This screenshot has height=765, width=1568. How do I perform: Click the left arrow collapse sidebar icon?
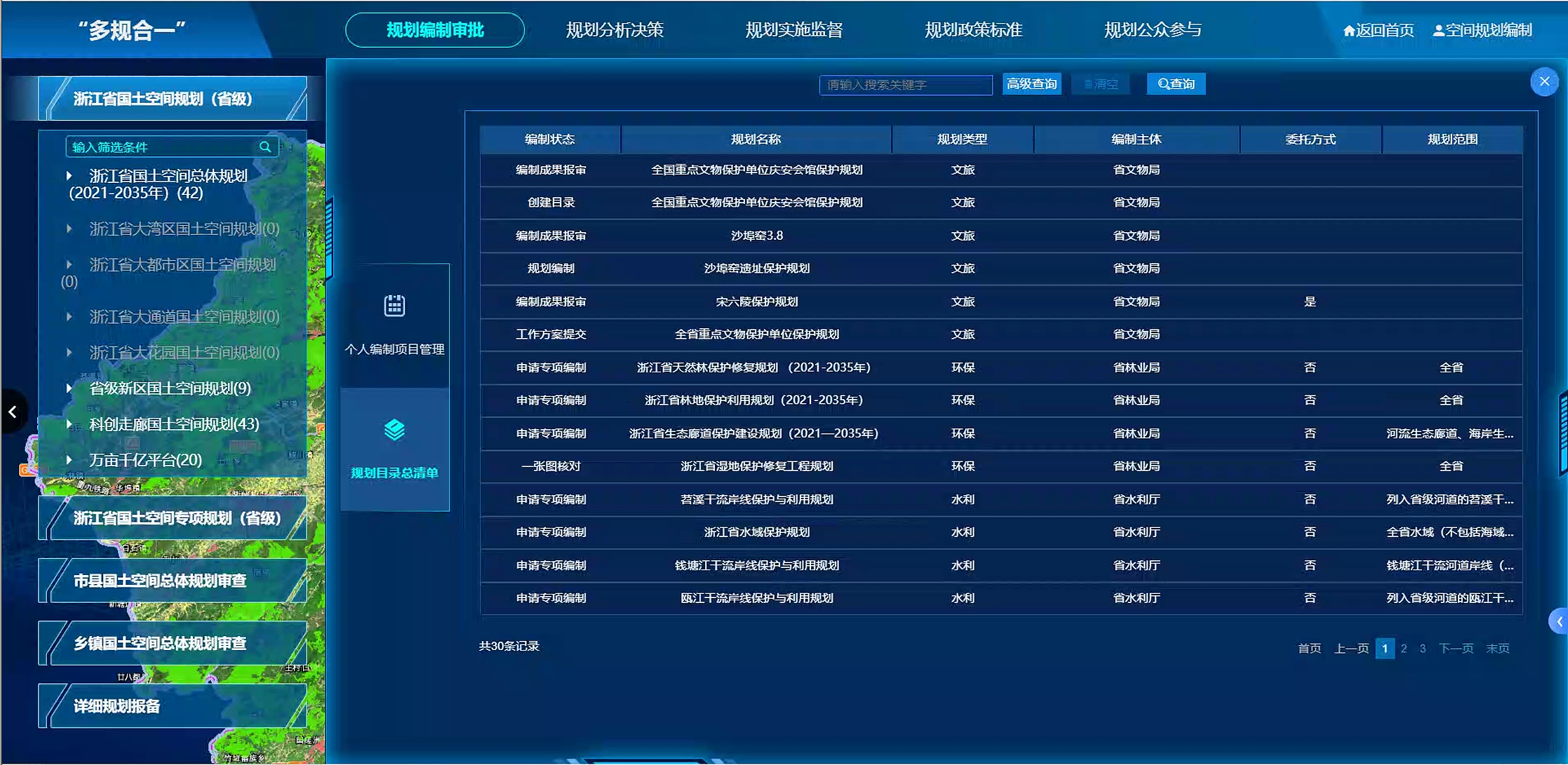tap(13, 412)
